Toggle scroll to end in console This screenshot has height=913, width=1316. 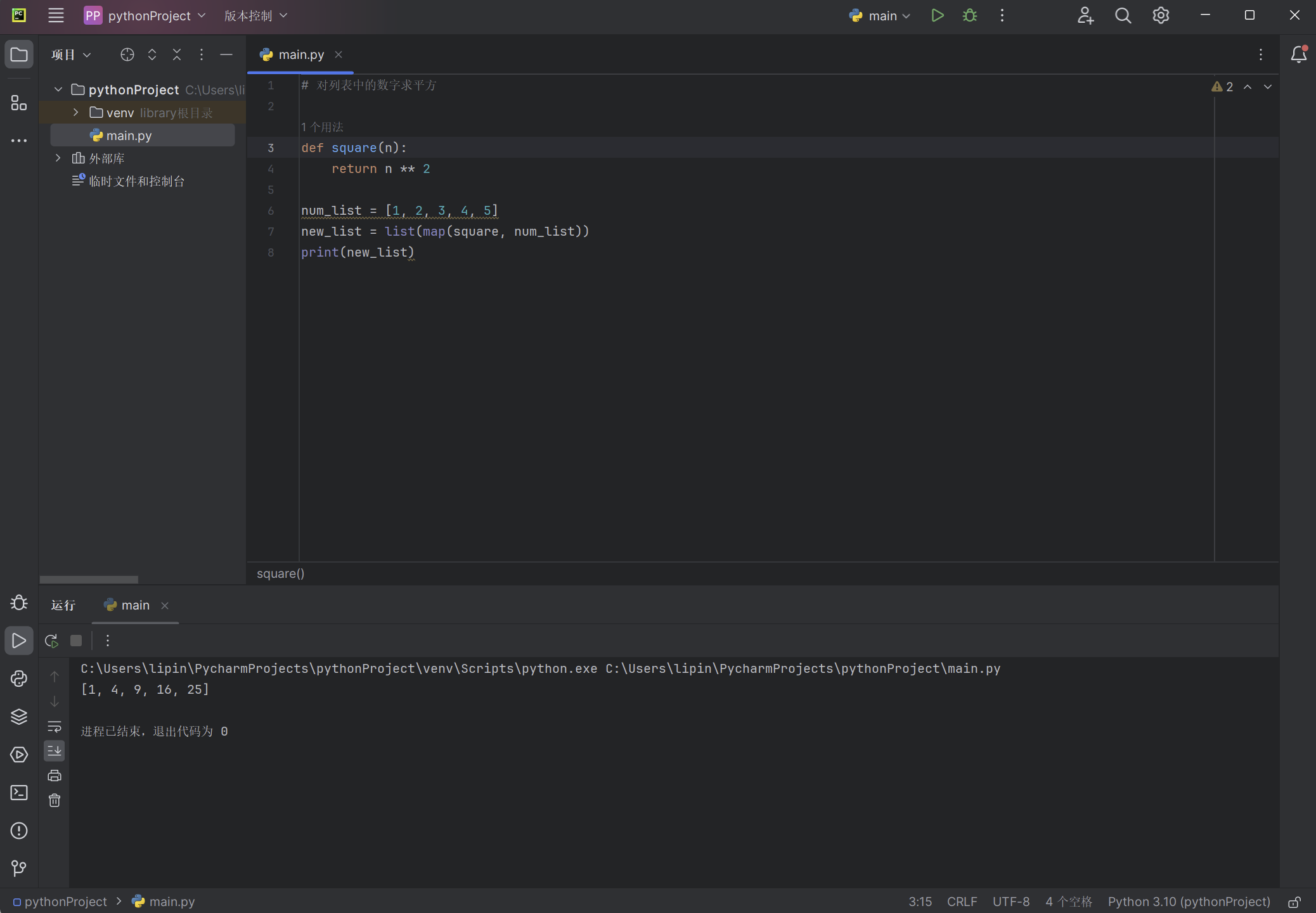point(55,751)
